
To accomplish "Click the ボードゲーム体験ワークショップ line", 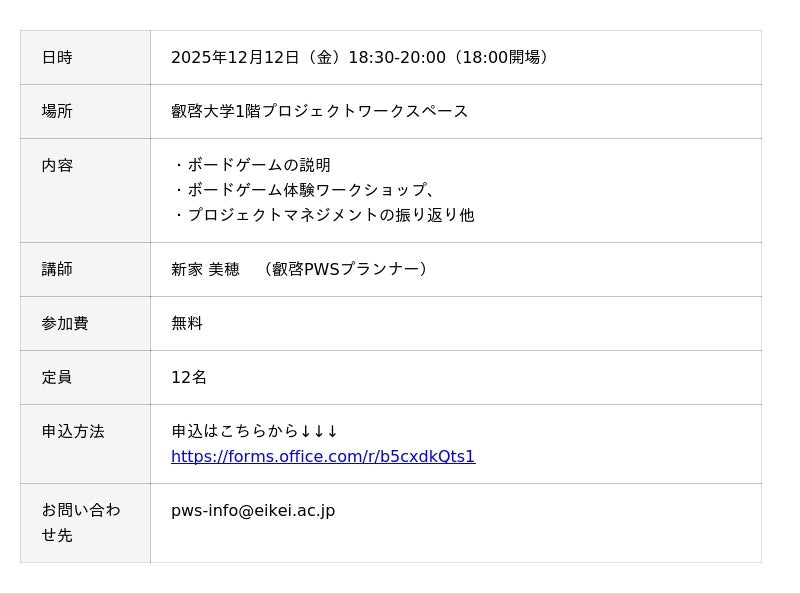I will coord(304,191).
